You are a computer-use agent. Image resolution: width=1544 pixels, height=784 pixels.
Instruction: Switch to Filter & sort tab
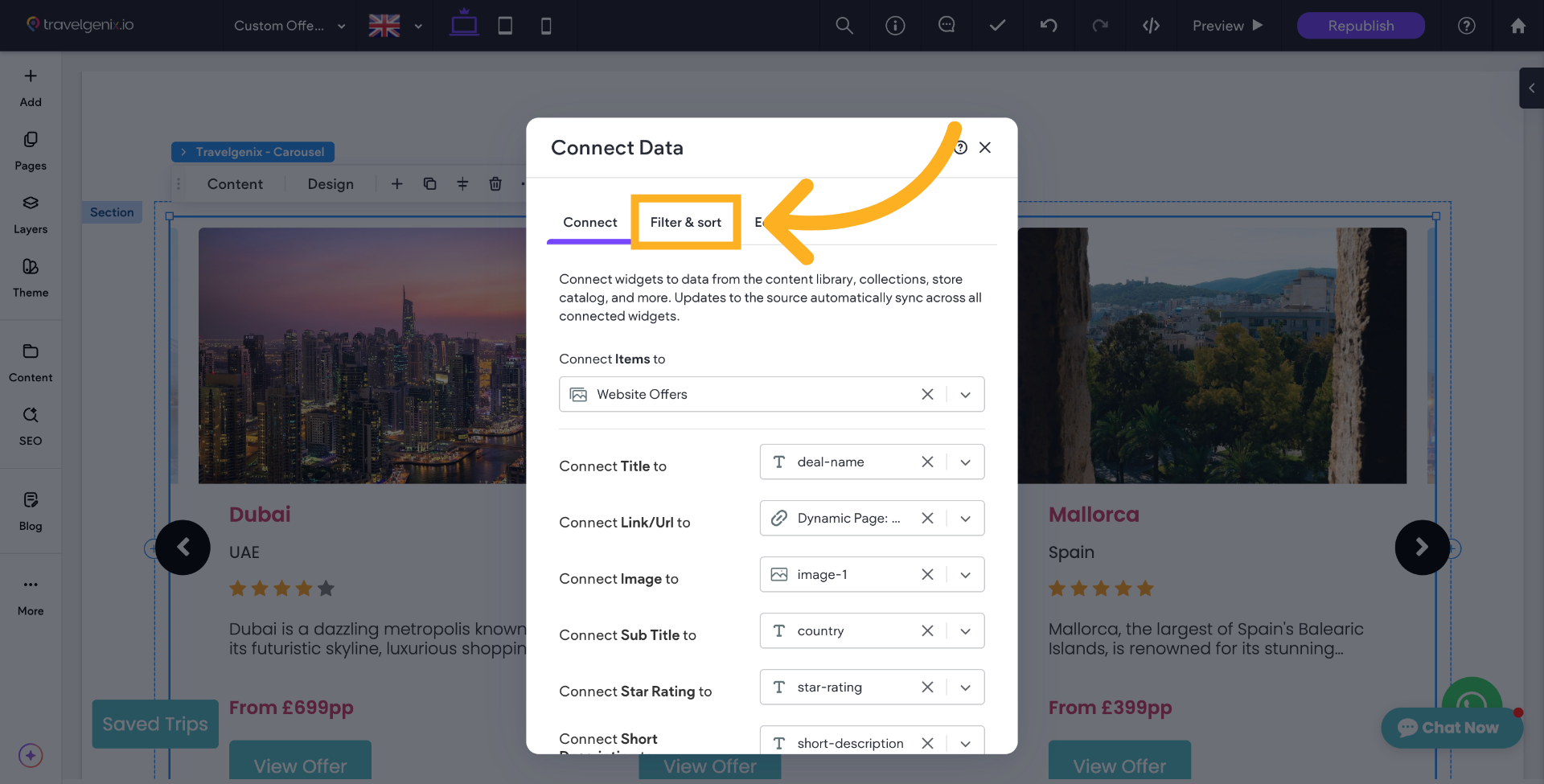pos(685,222)
